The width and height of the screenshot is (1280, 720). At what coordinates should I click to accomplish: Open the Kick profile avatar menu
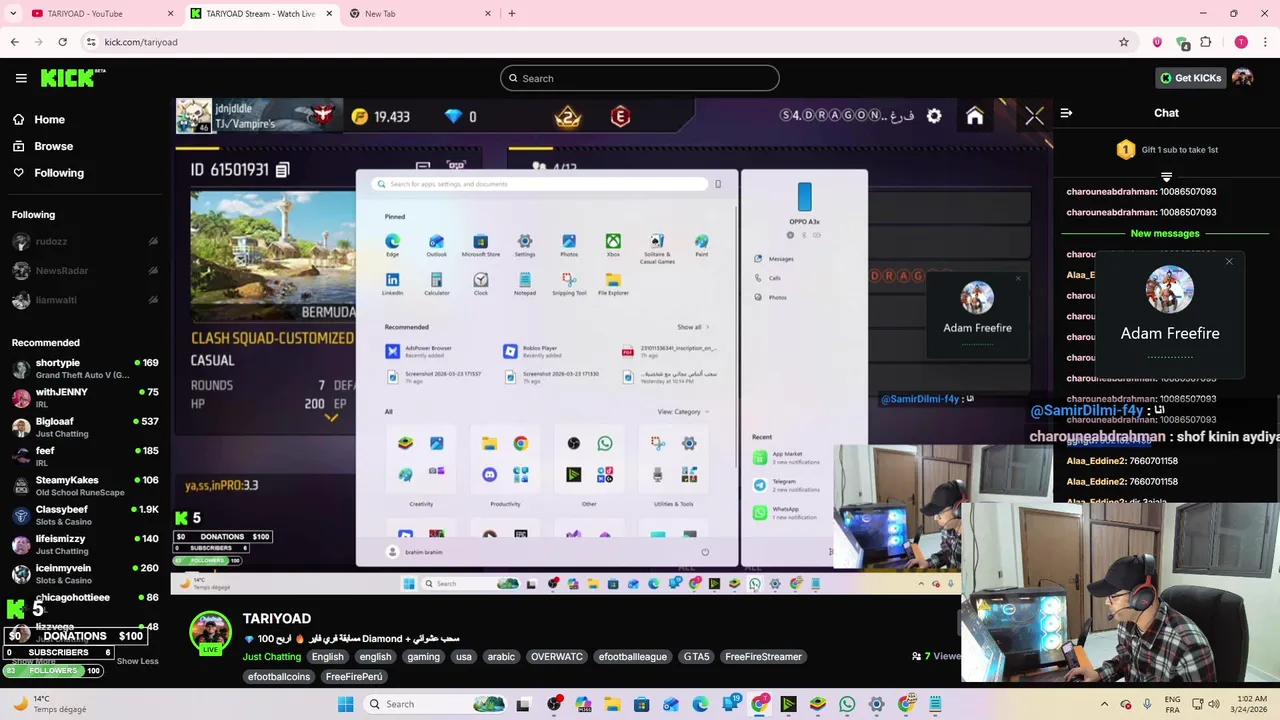pos(1243,78)
